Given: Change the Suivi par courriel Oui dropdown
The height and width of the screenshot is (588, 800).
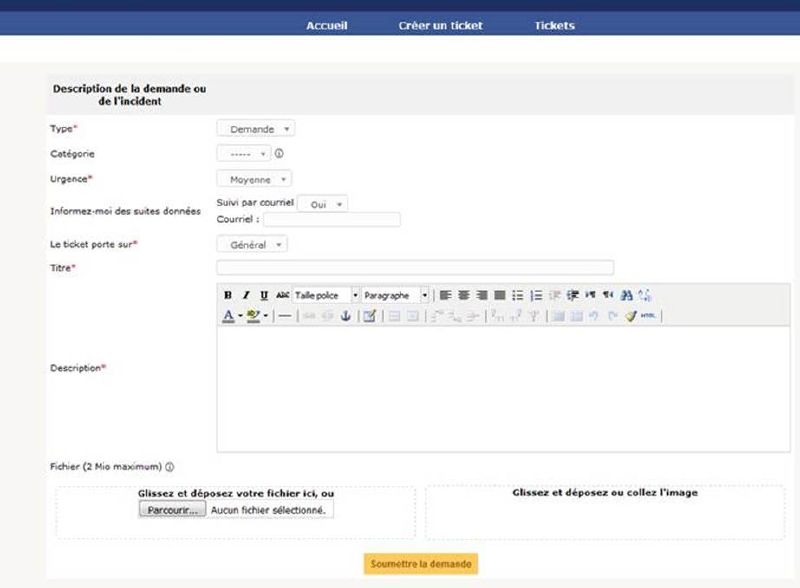Looking at the screenshot, I should pyautogui.click(x=323, y=204).
